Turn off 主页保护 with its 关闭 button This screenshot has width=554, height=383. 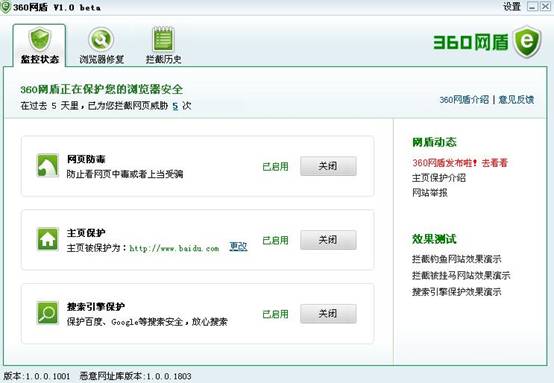[328, 240]
